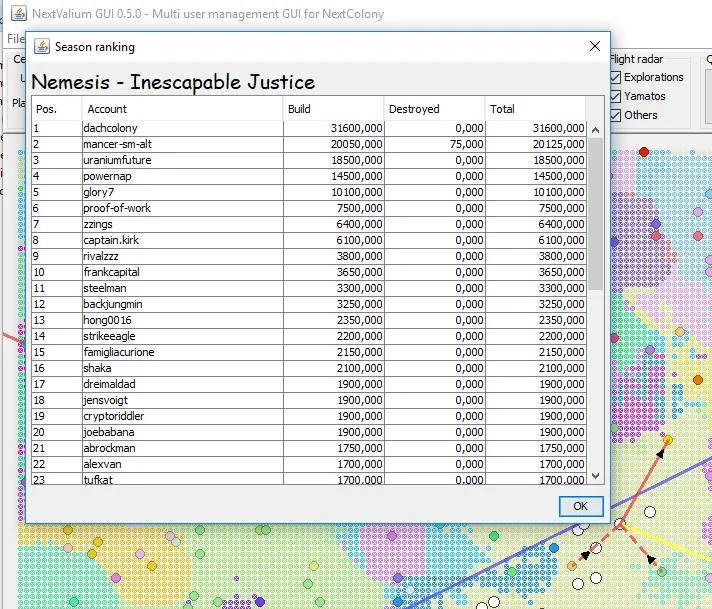Click the 20125,000 total value
Viewport: 712px width, 609px height.
(559, 144)
